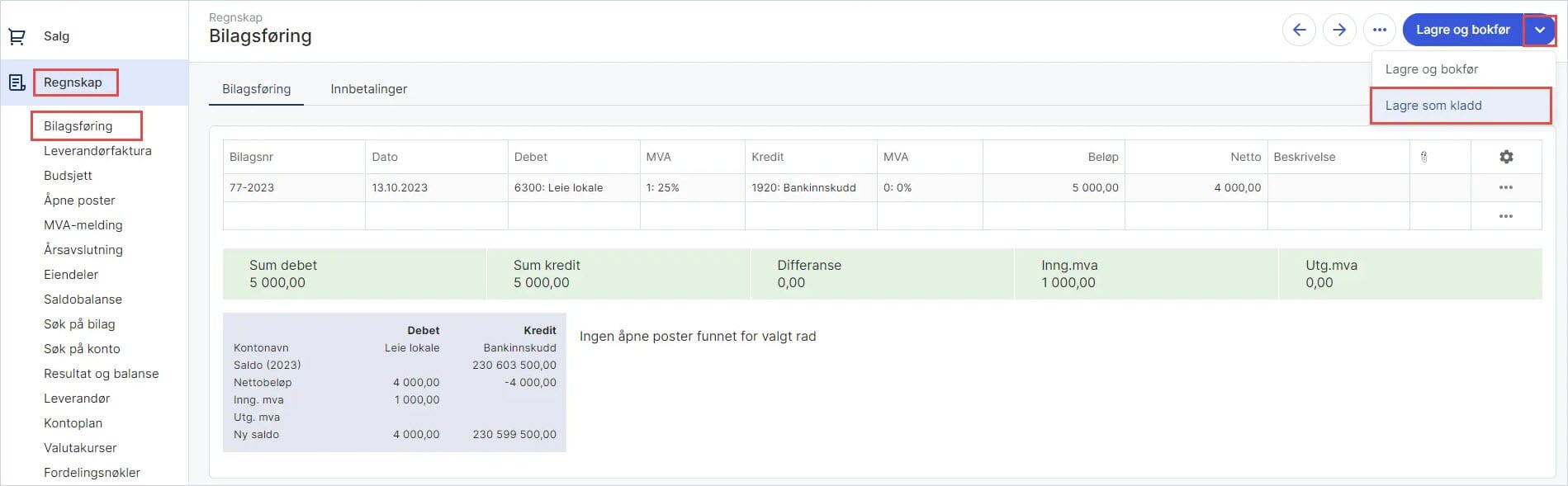Go to previous voucher with left arrow

click(1299, 30)
